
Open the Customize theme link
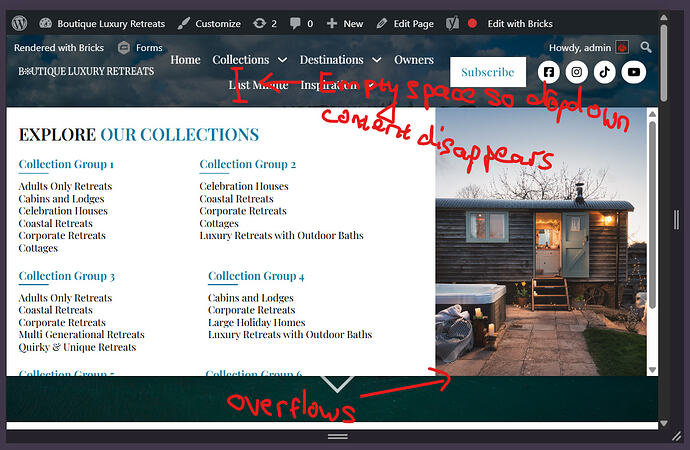209,23
